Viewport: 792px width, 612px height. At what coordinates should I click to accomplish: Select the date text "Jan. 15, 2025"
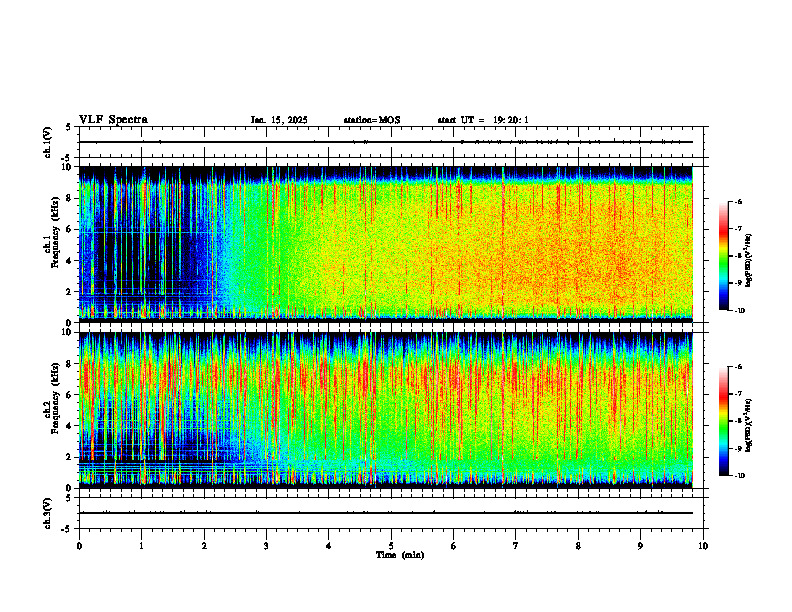[279, 120]
